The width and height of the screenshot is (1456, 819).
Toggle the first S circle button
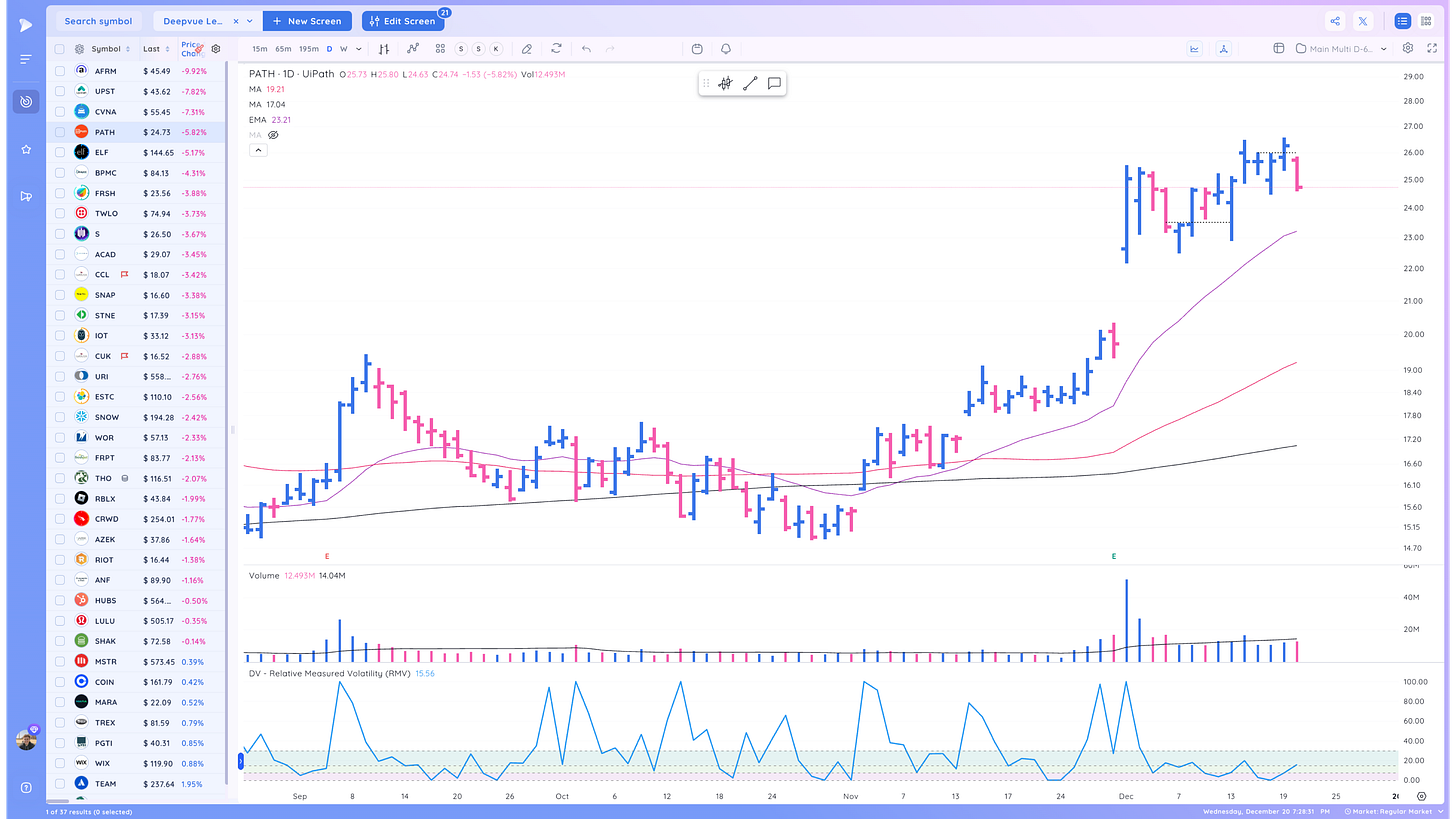coord(461,48)
